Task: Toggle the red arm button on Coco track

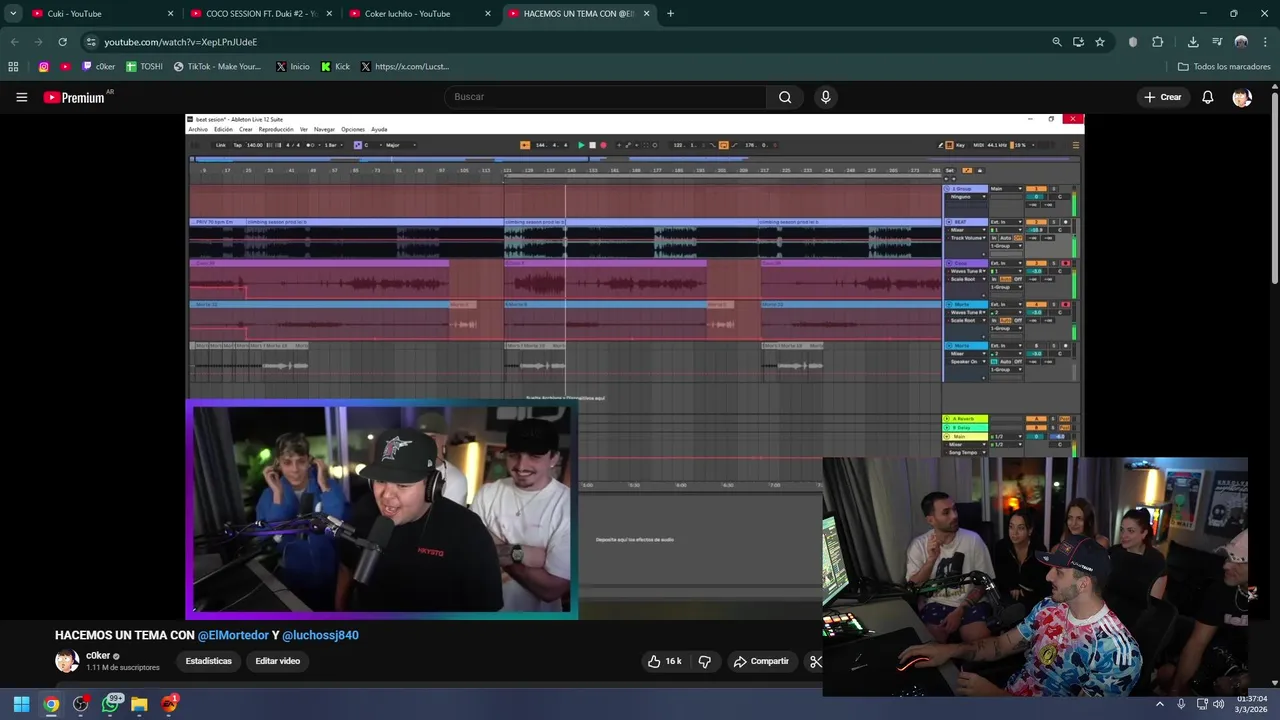Action: (1066, 263)
